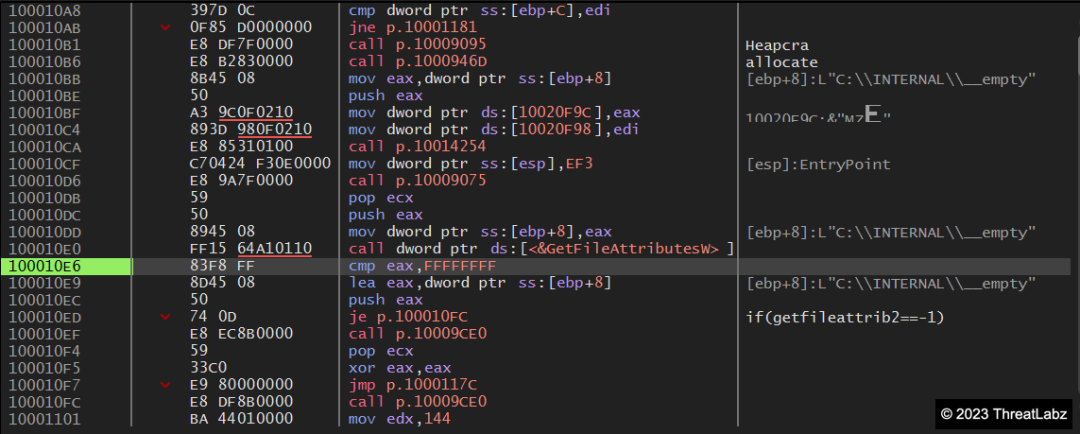1080x434 pixels.
Task: Click the if(getfileattrib2==-1) comment
Action: pos(845,317)
